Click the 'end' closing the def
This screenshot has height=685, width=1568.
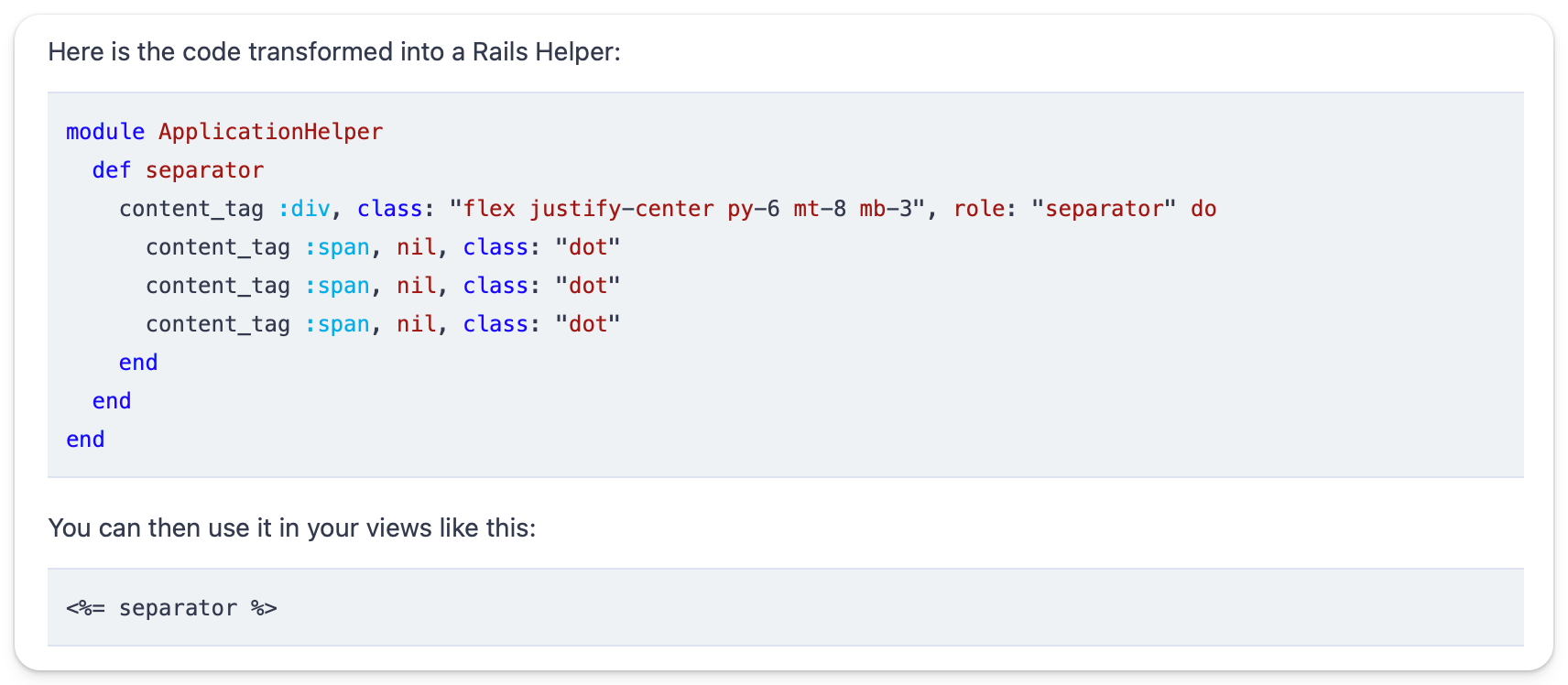click(112, 401)
